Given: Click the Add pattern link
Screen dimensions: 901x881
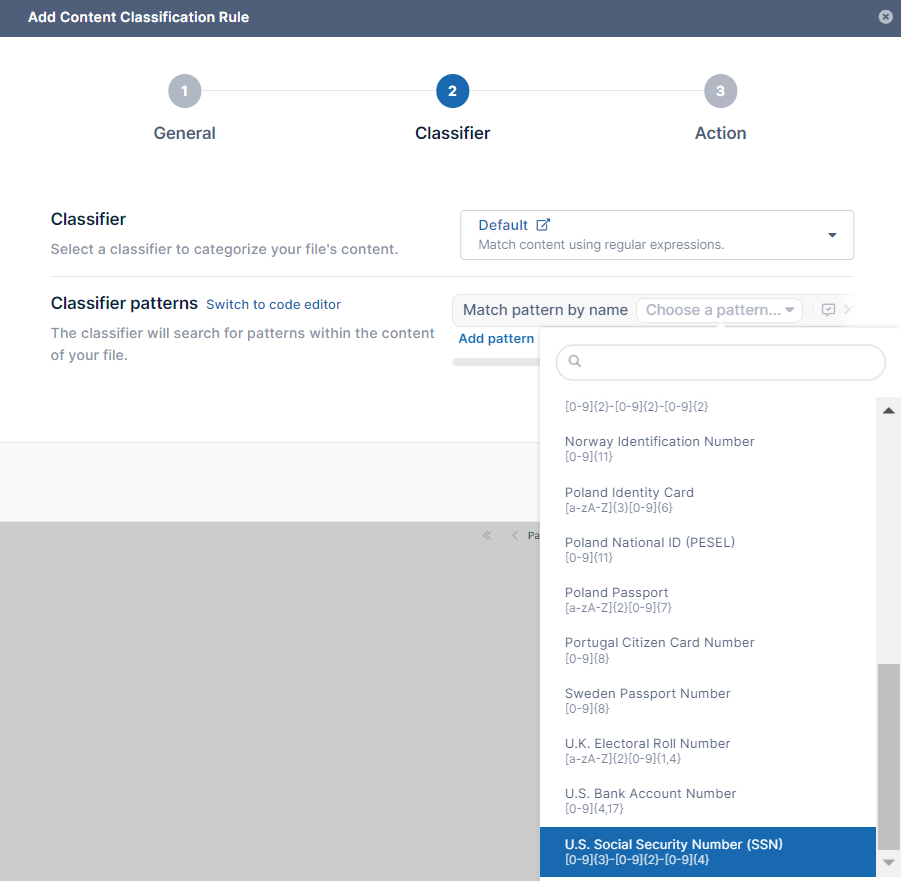Looking at the screenshot, I should point(496,339).
